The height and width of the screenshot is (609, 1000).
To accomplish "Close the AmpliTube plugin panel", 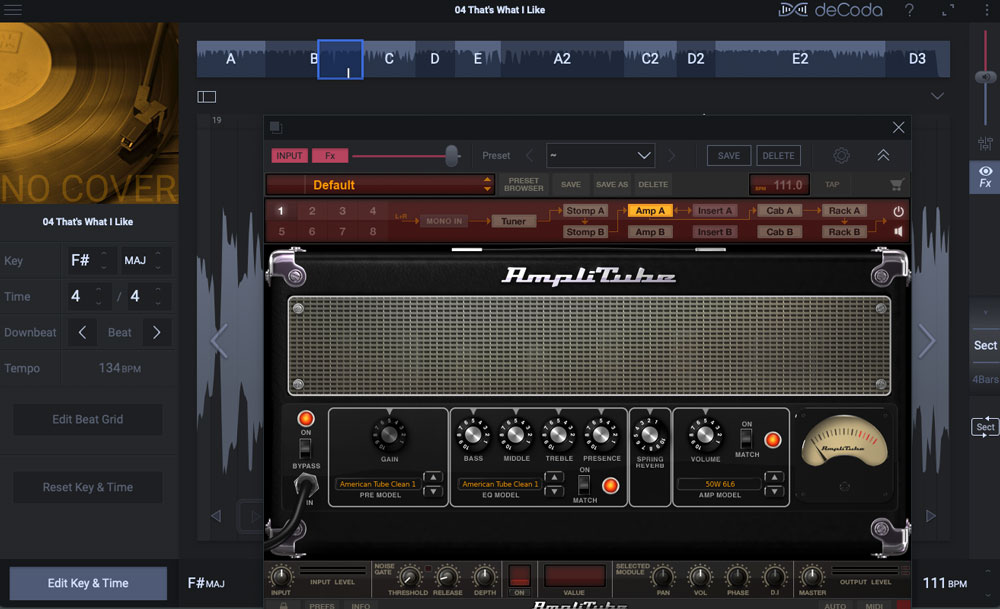I will 899,128.
